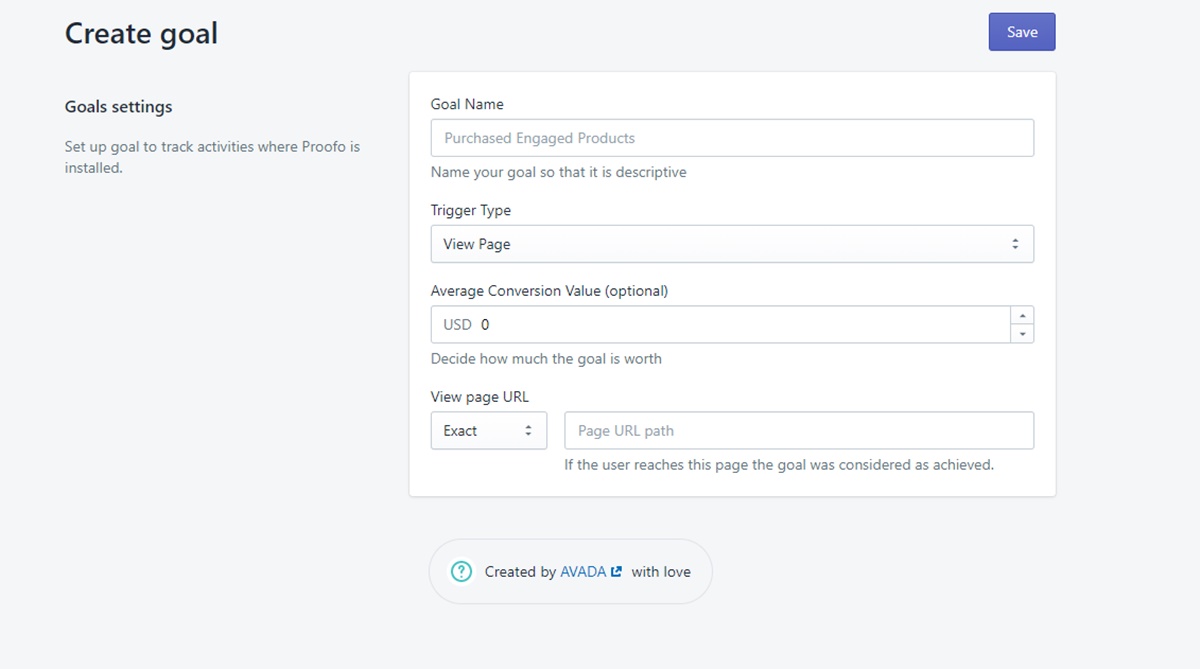Click the 'Name your goal' helper text
This screenshot has height=669, width=1200.
coord(558,172)
